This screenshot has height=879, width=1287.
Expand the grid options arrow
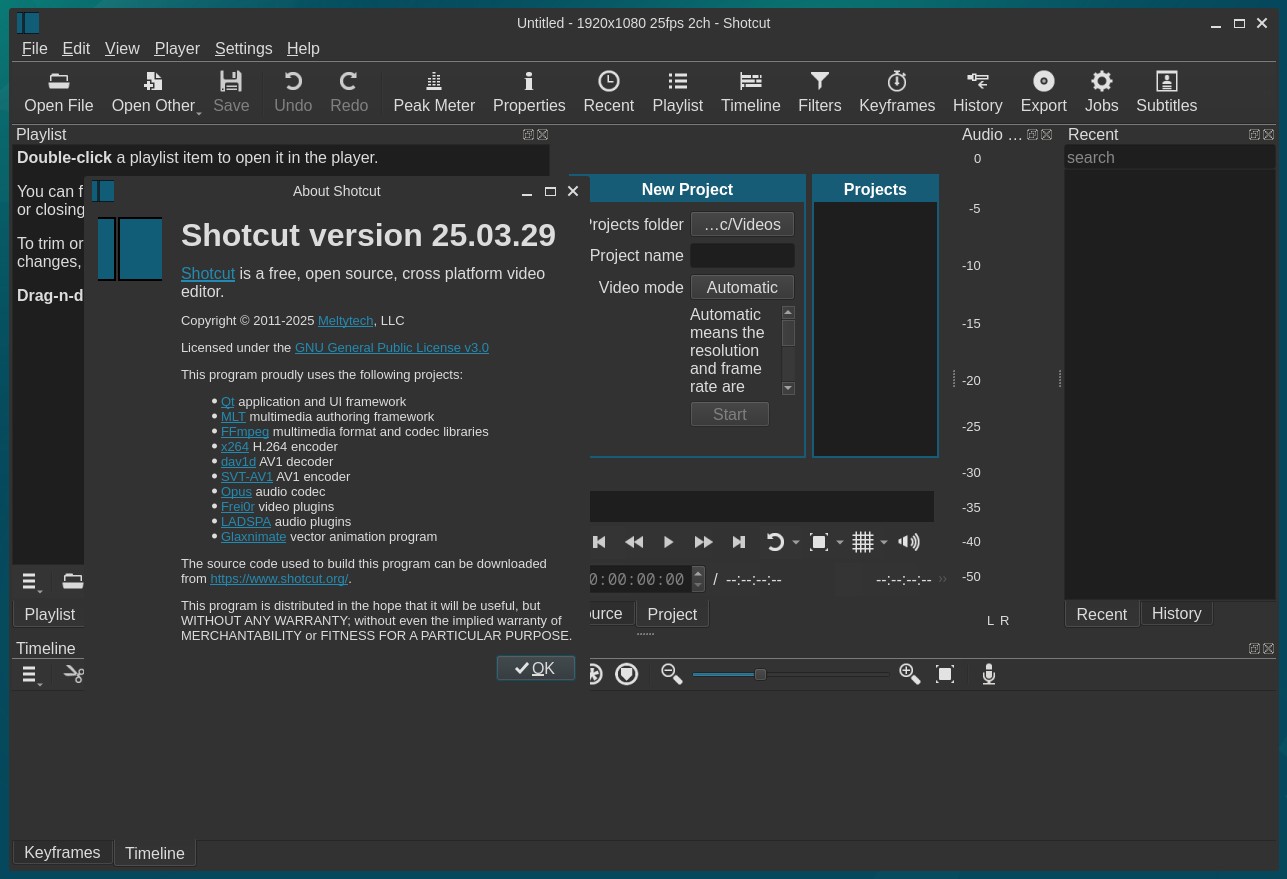click(x=884, y=543)
